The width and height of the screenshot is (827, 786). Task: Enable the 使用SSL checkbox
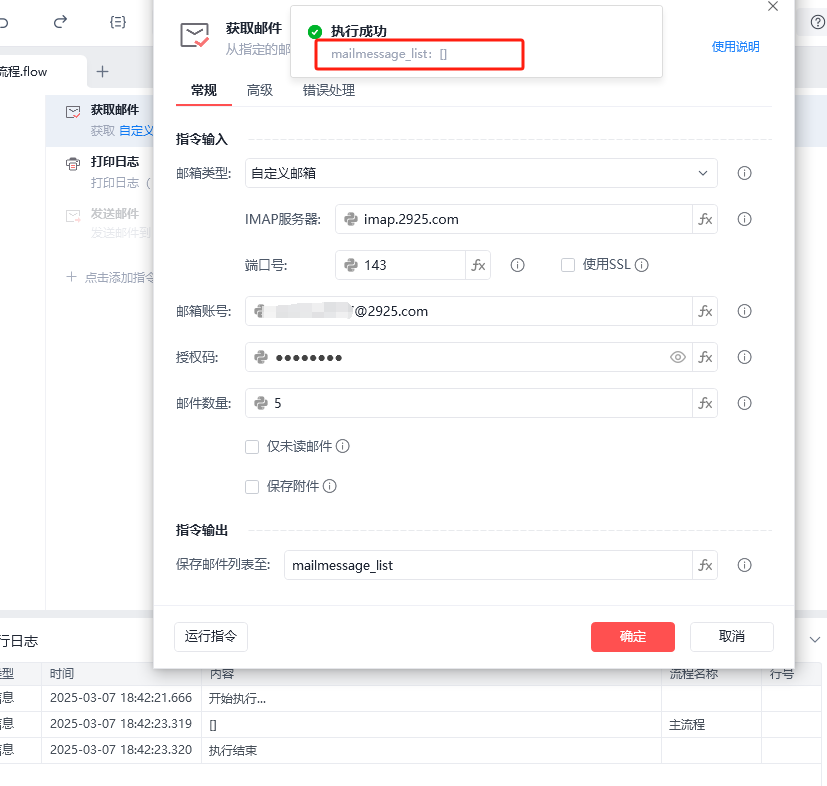pos(568,265)
